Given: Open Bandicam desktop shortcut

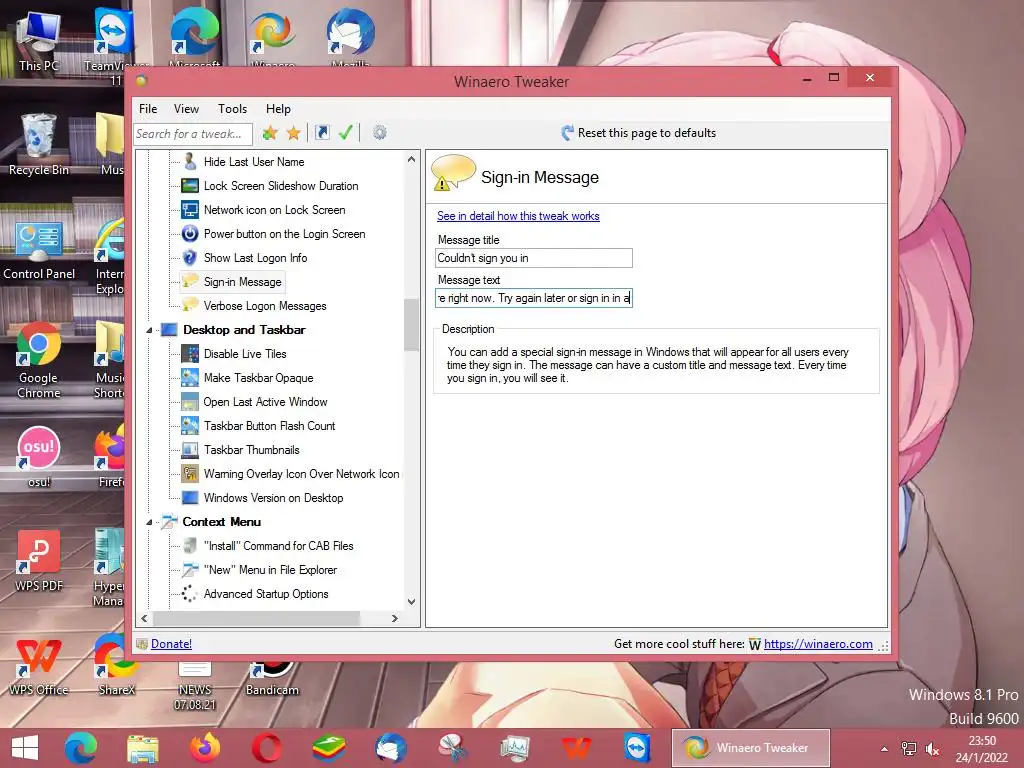Looking at the screenshot, I should coord(272,679).
